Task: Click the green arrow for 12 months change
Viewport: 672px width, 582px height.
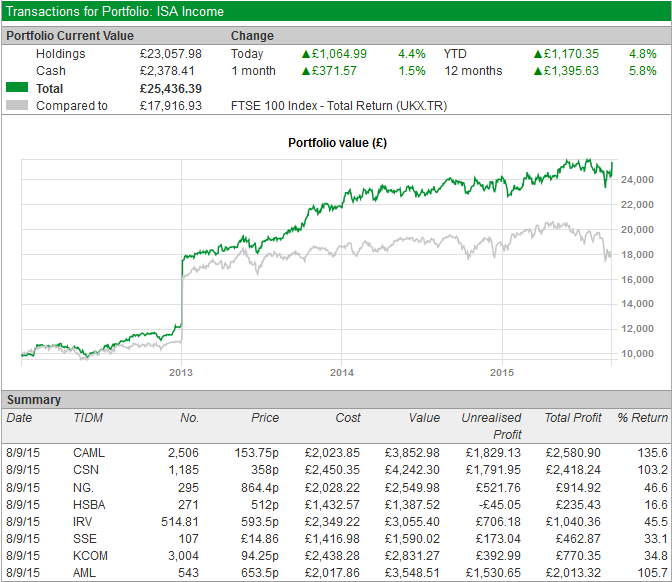Action: (x=538, y=71)
